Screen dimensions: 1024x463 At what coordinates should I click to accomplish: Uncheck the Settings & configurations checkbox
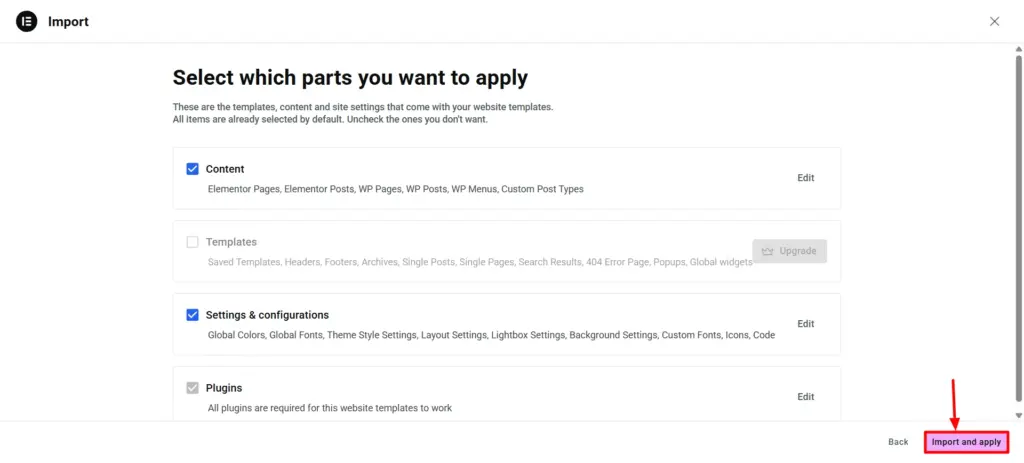pos(193,315)
